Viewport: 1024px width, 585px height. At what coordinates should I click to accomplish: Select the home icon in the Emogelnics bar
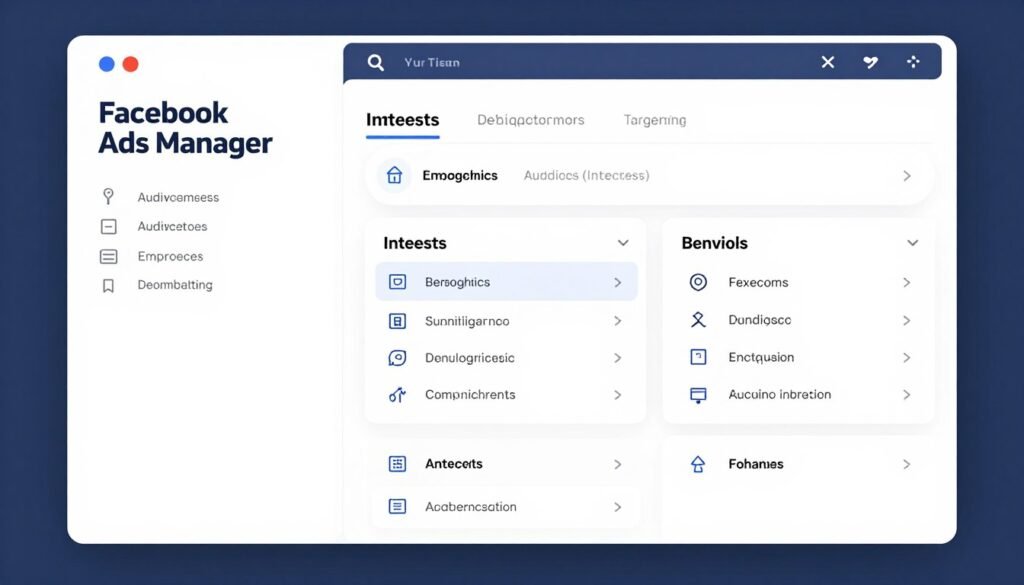(394, 174)
